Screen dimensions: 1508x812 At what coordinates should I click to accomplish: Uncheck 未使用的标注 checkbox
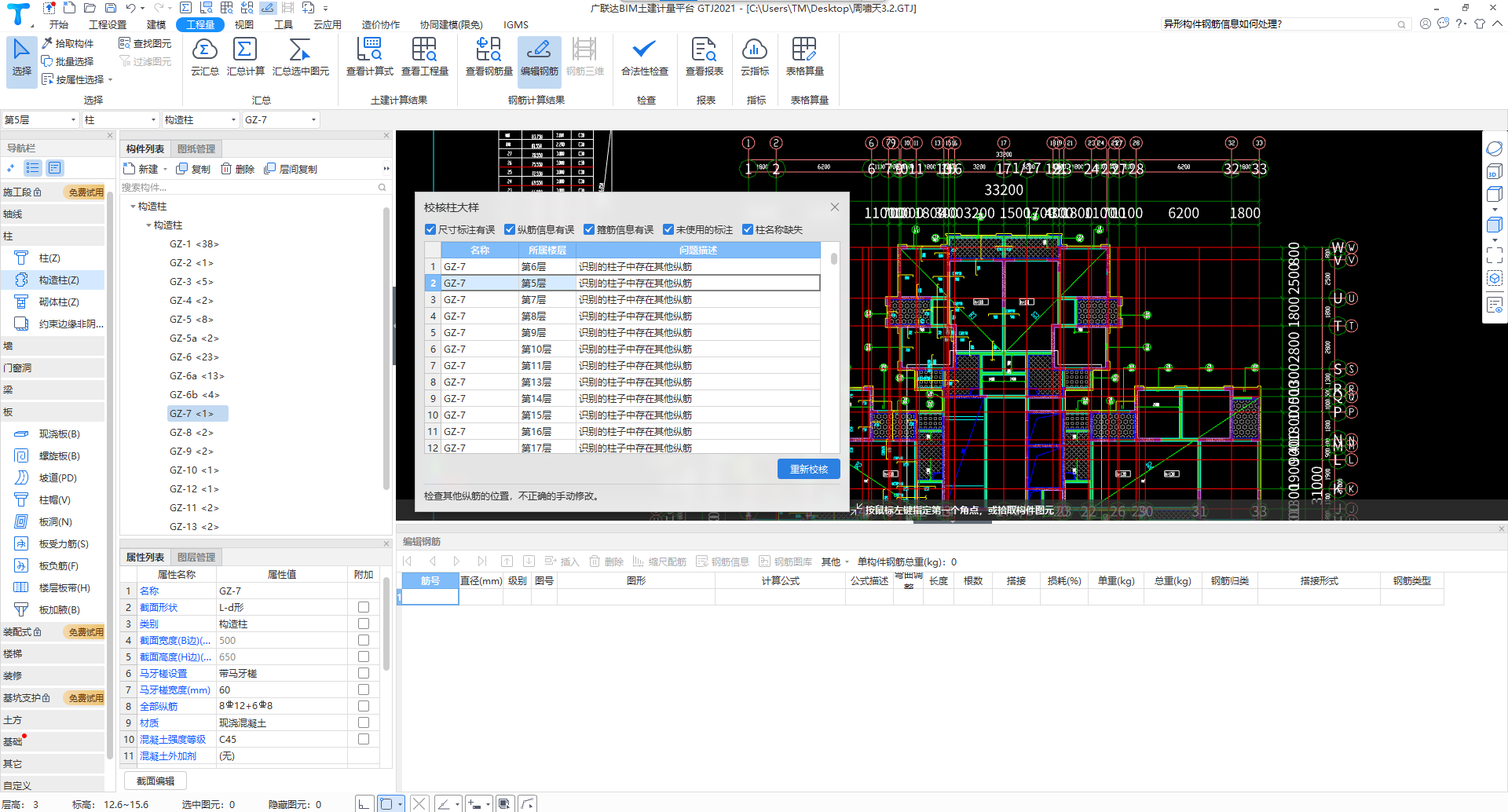[x=668, y=230]
